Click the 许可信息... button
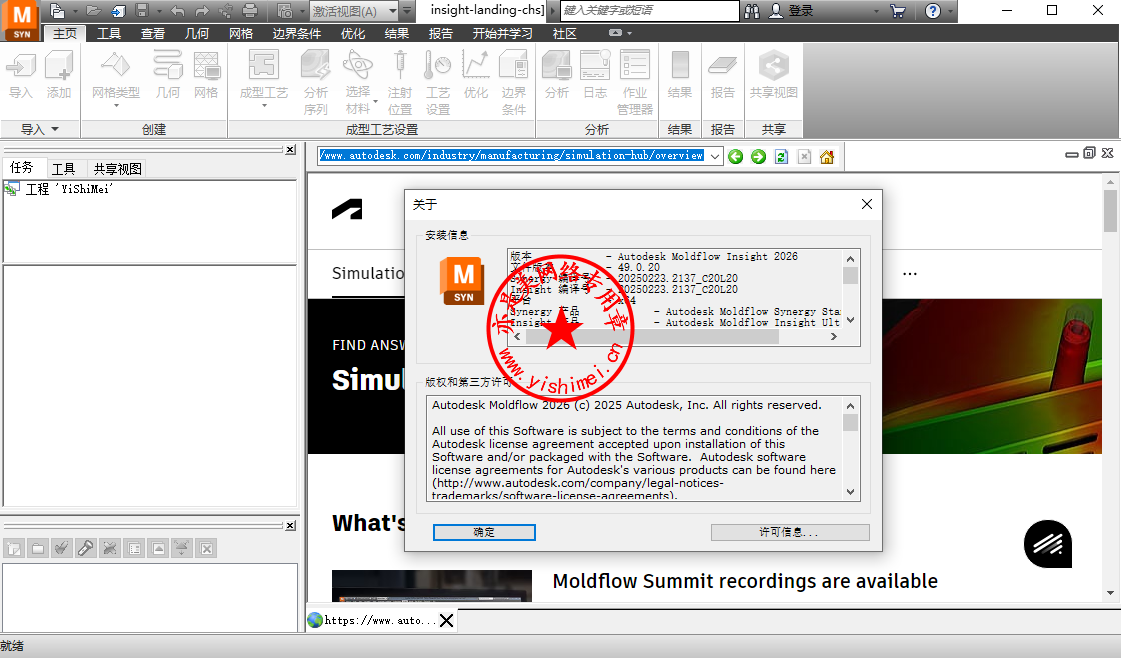Screen dimensions: 1121x658 [x=790, y=532]
